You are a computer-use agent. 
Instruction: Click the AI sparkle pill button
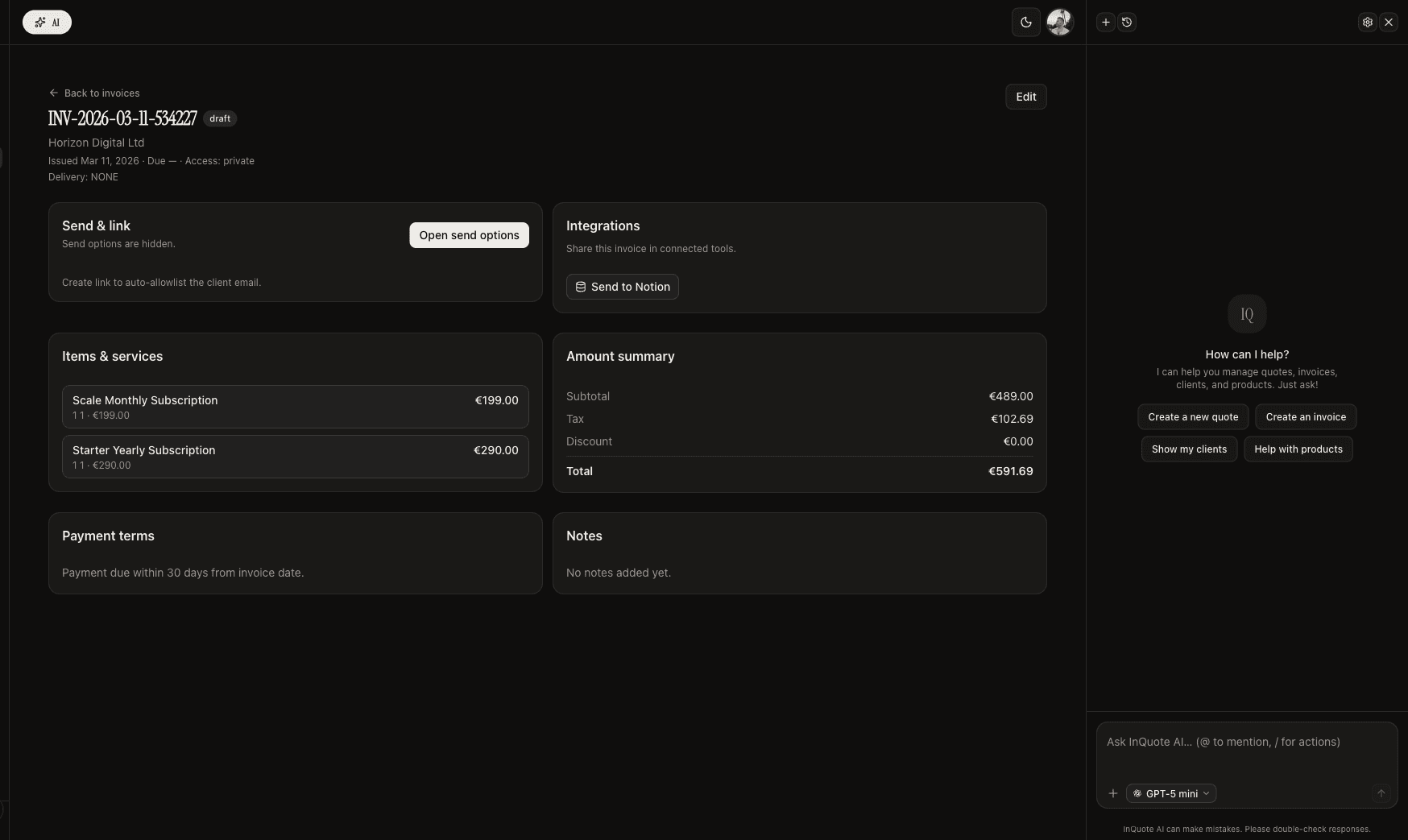point(47,23)
